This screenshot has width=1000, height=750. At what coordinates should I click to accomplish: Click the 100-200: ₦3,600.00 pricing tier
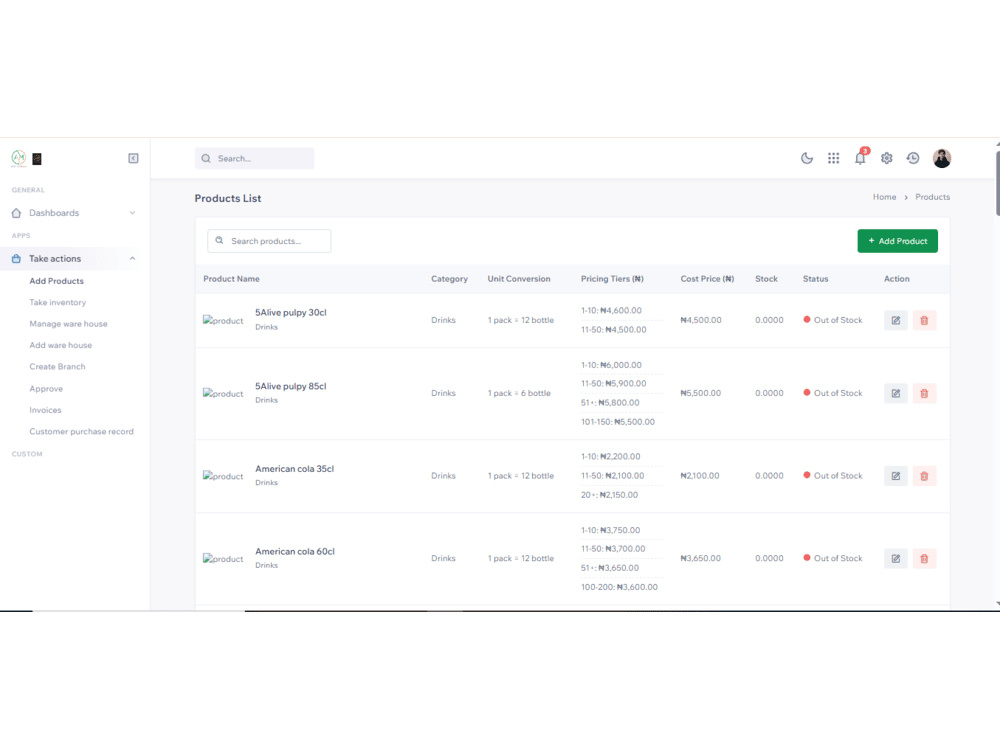[x=619, y=587]
